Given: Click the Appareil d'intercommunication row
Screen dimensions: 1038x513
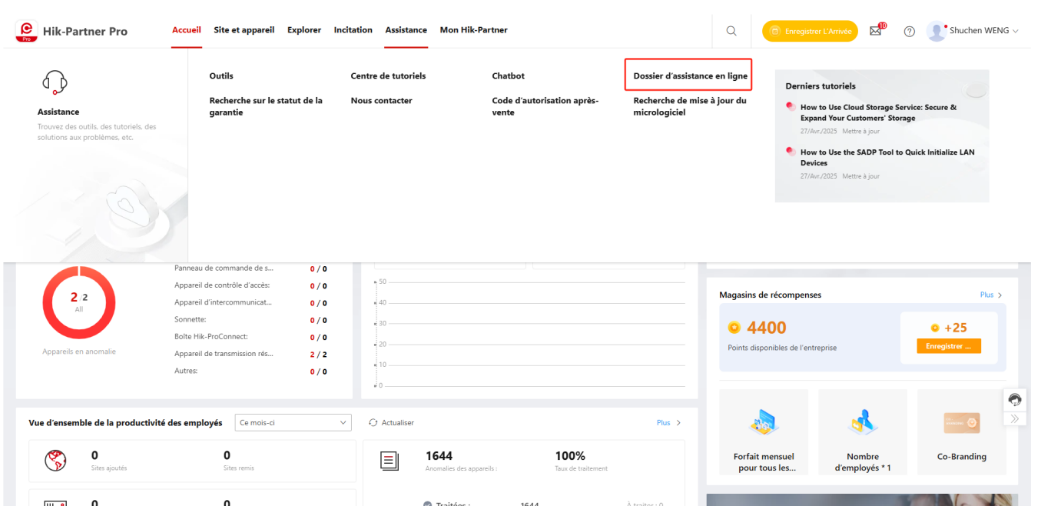Looking at the screenshot, I should pyautogui.click(x=250, y=303).
